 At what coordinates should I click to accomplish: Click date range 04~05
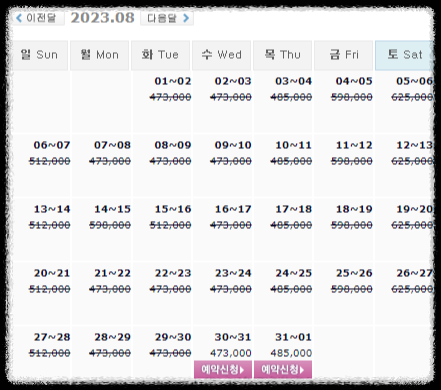click(354, 81)
